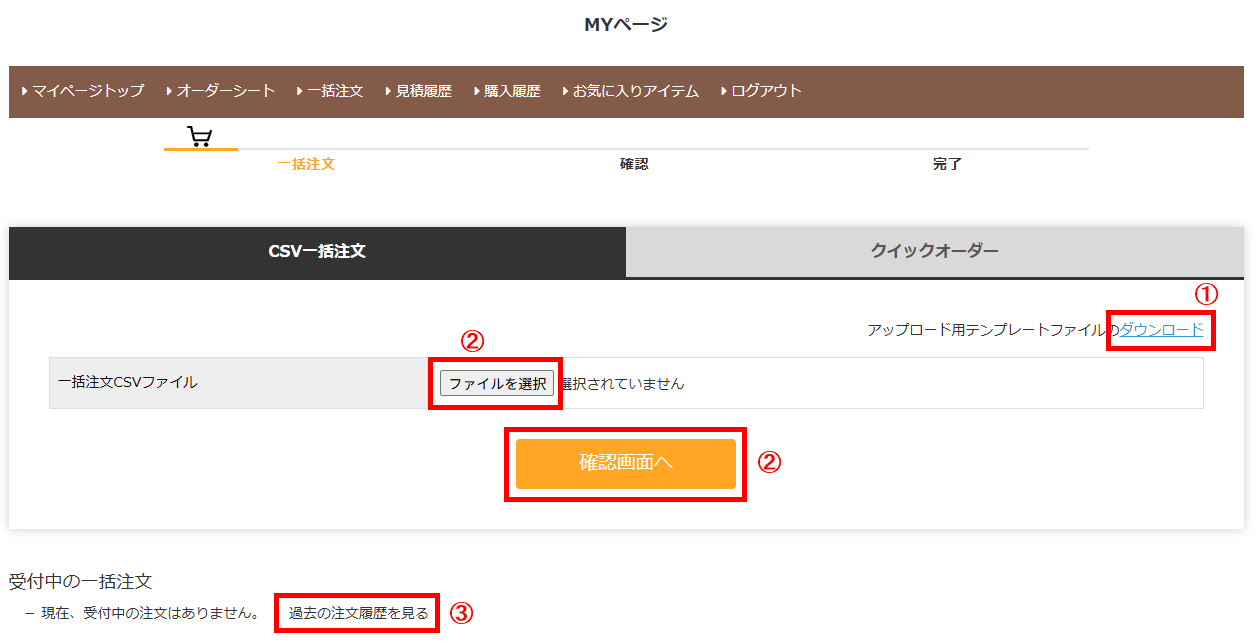
Task: Click ログアウト to log out
Action: pyautogui.click(x=766, y=91)
